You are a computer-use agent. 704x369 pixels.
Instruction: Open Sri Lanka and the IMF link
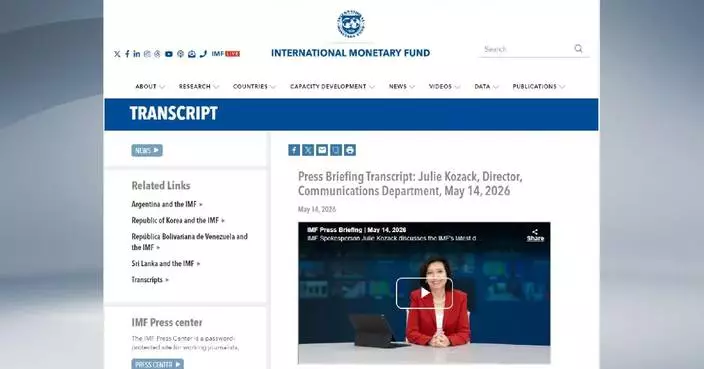coord(166,264)
